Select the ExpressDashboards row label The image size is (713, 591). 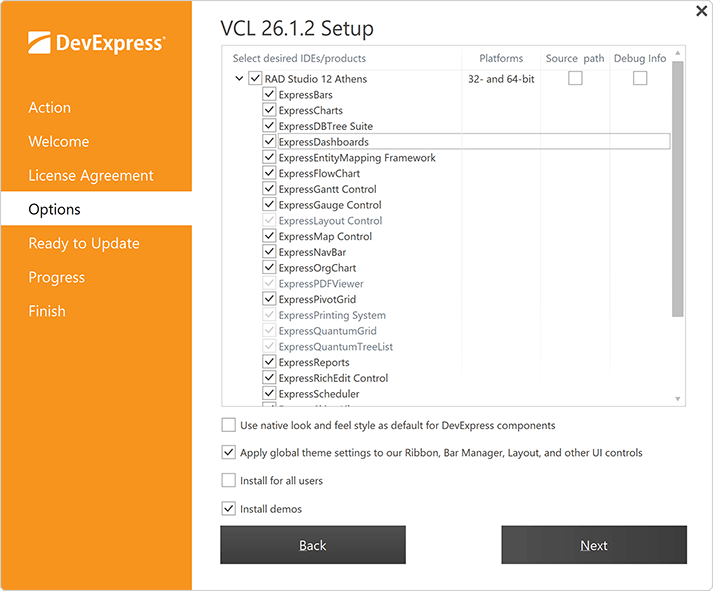click(324, 142)
